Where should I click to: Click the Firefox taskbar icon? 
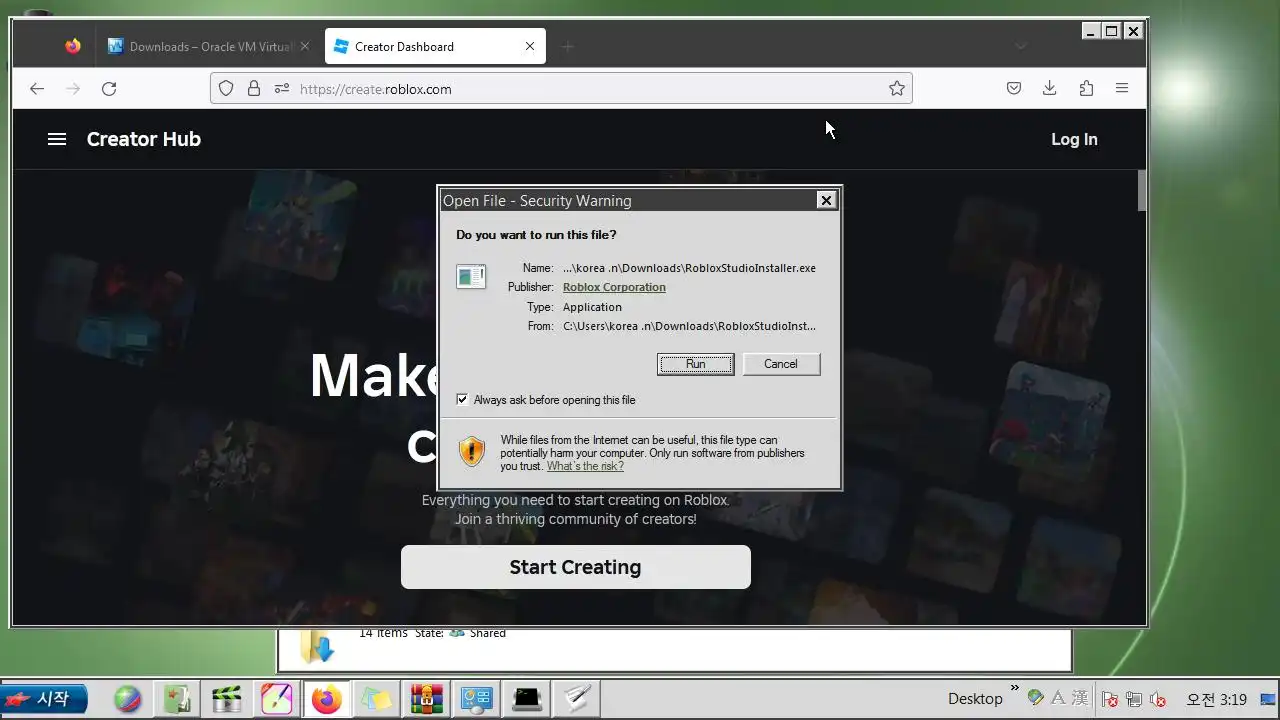tap(327, 699)
